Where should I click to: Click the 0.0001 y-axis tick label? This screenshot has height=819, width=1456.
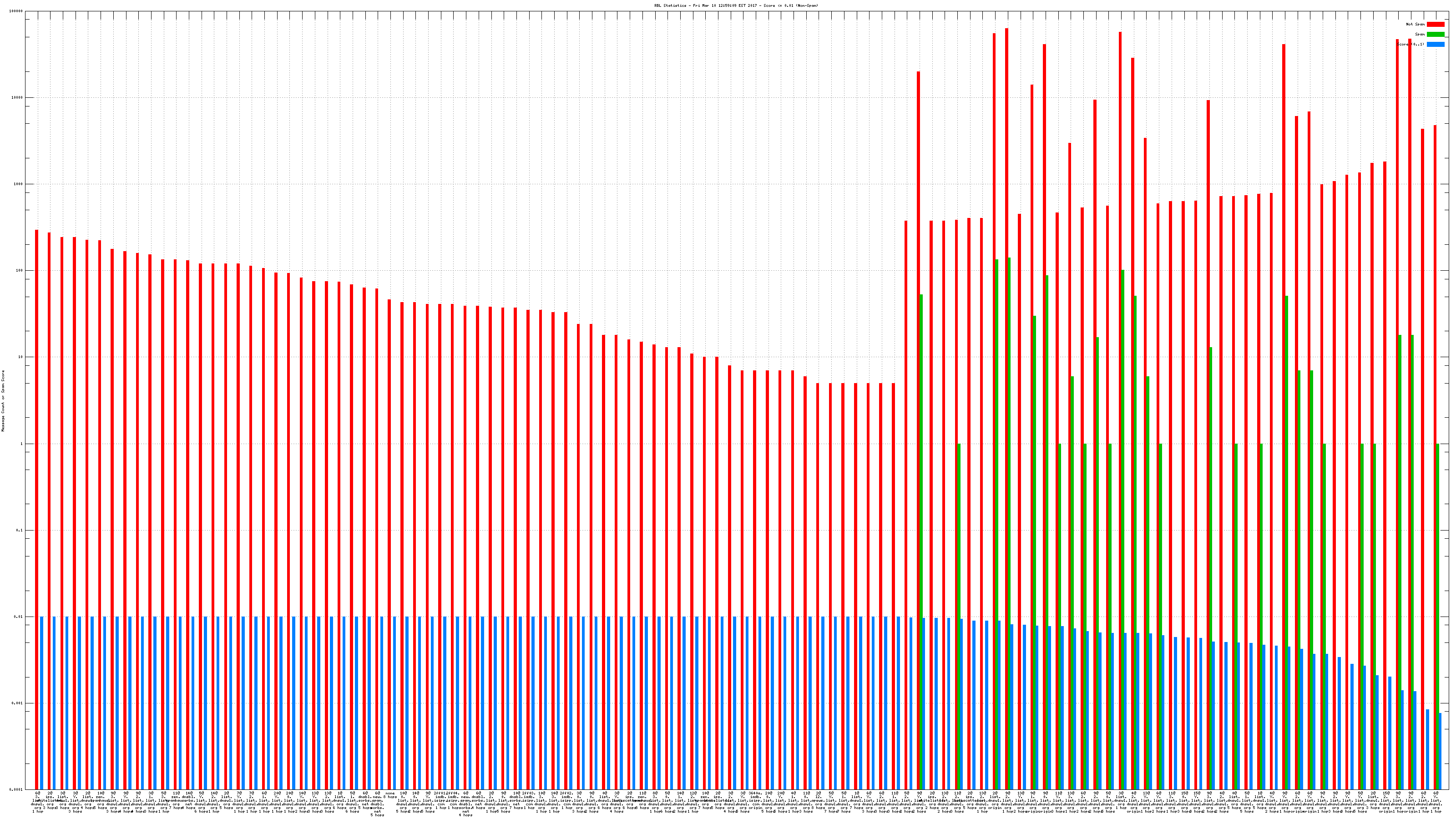click(x=17, y=790)
